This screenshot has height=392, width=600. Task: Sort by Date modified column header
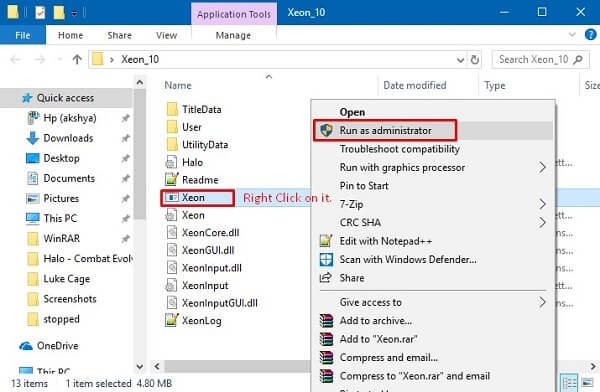(415, 85)
